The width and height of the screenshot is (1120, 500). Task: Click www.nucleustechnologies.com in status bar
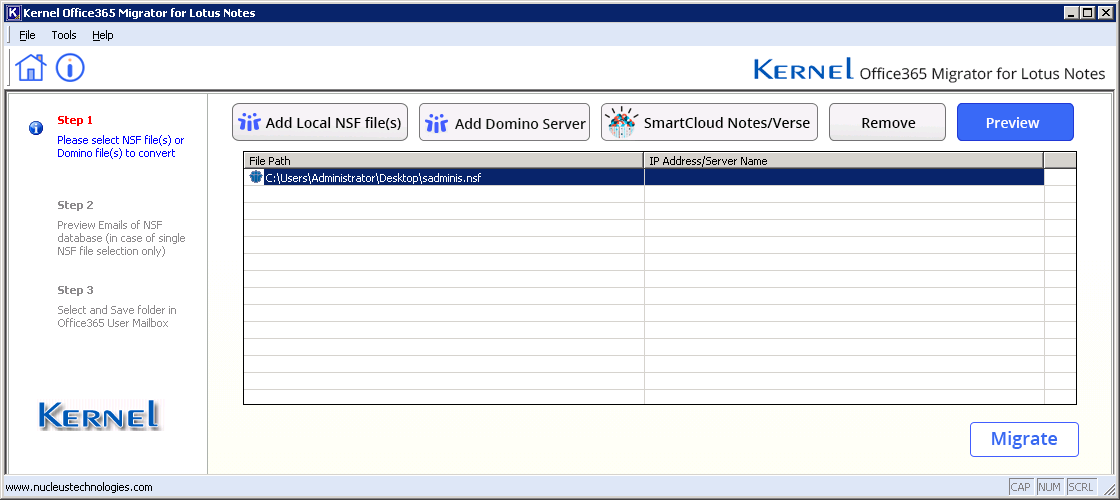click(79, 487)
